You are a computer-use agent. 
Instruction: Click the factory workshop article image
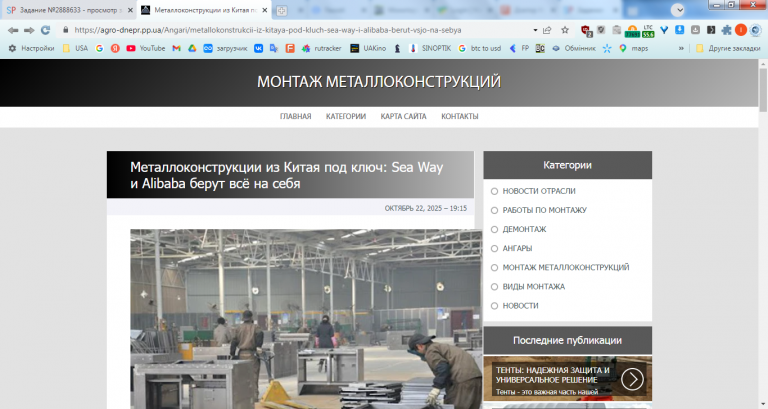(x=306, y=319)
